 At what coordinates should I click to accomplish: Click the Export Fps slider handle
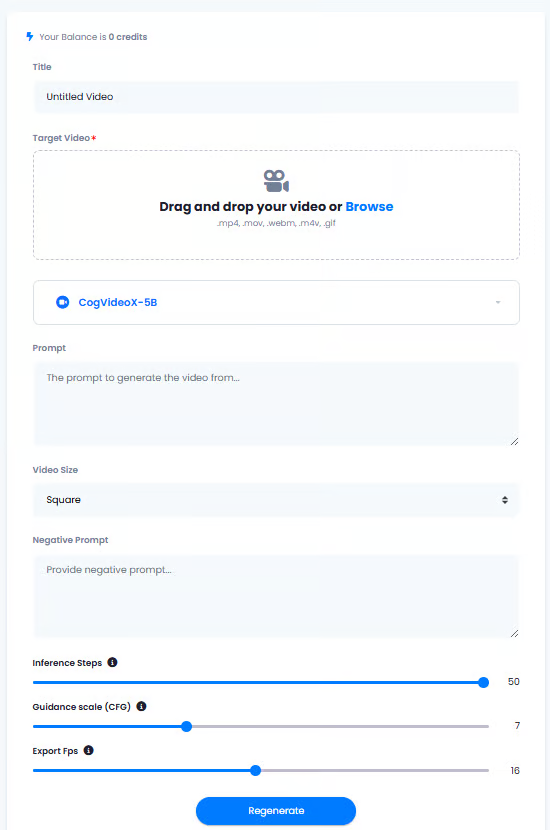point(256,770)
